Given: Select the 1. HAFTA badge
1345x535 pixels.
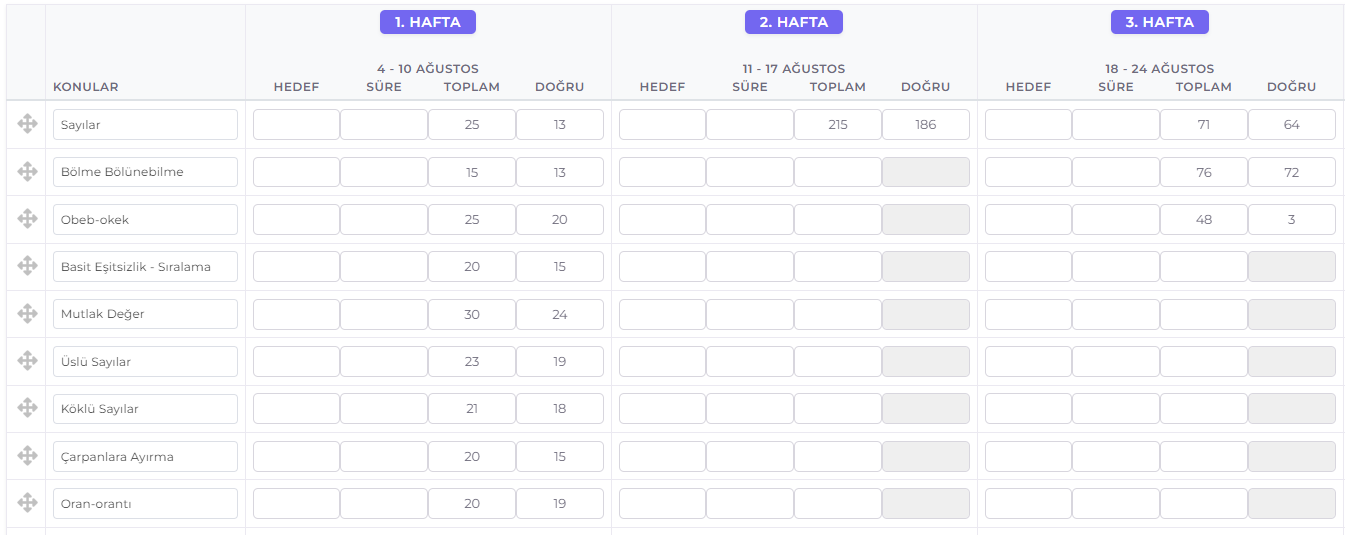Looking at the screenshot, I should click(427, 22).
